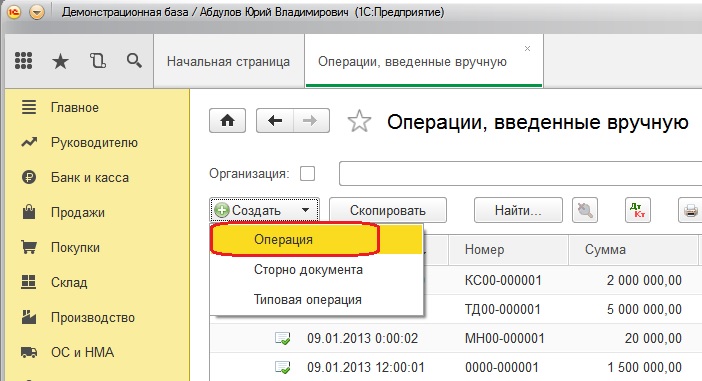Expand the Создать dropdown arrow
702x381 pixels.
(305, 210)
